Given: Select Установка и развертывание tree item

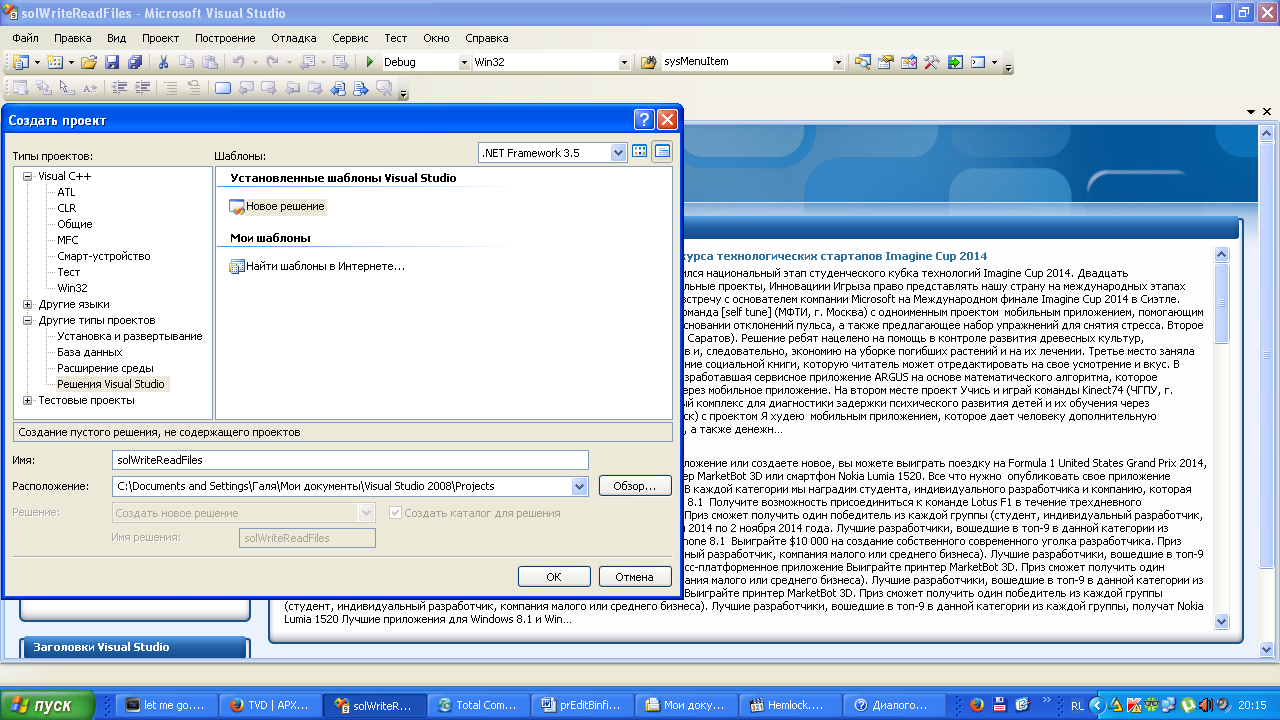Looking at the screenshot, I should tap(130, 336).
